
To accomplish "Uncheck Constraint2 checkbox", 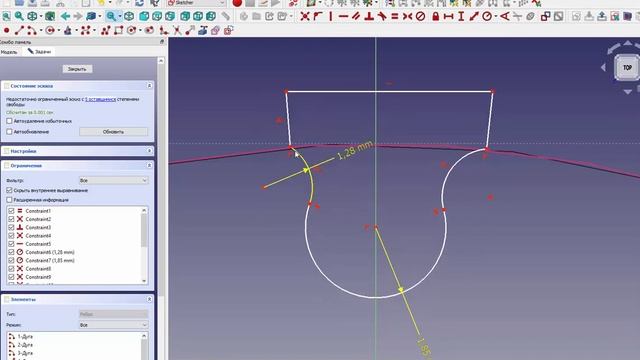I will (x=11, y=219).
